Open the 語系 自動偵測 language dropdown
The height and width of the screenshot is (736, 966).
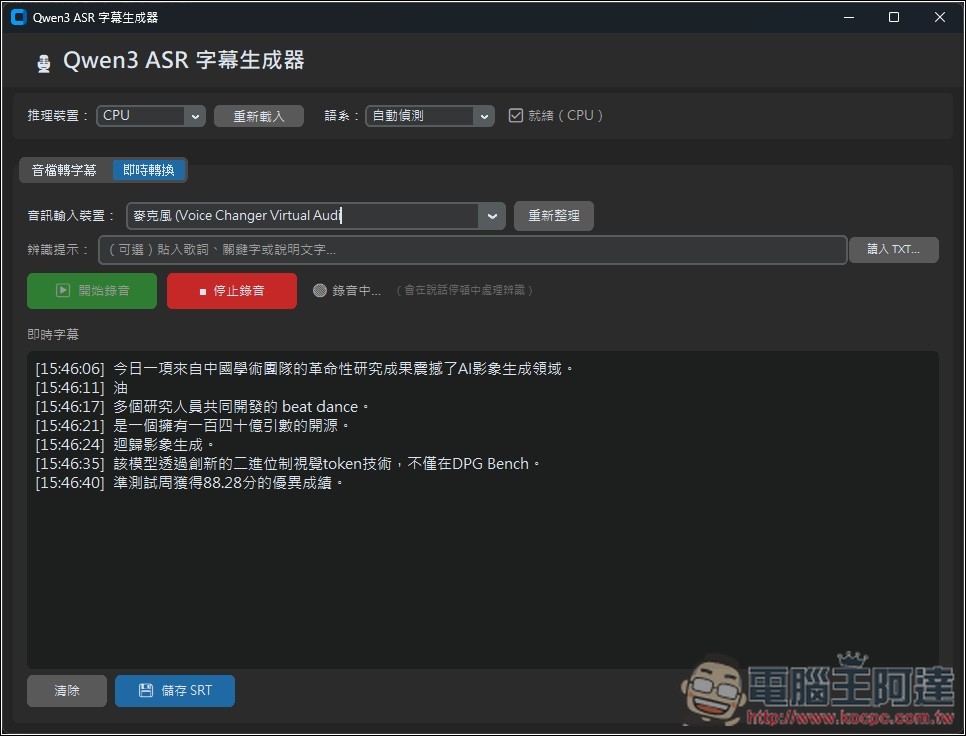pyautogui.click(x=430, y=116)
